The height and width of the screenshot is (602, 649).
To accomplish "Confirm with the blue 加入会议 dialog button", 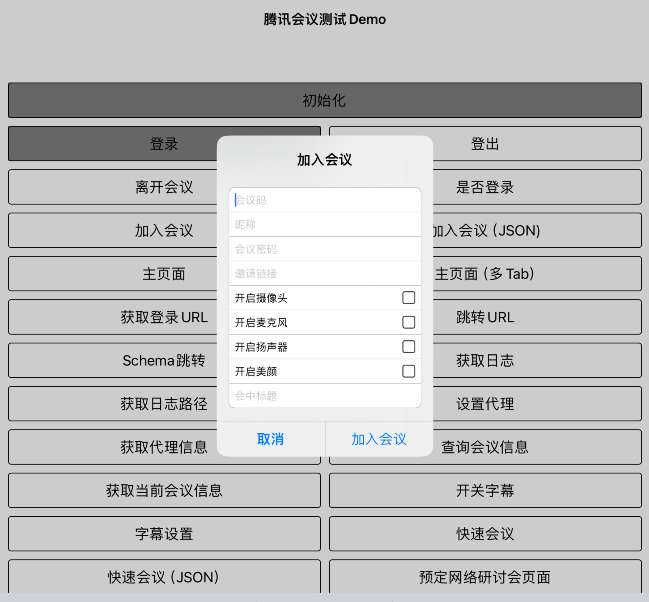I will coord(379,439).
